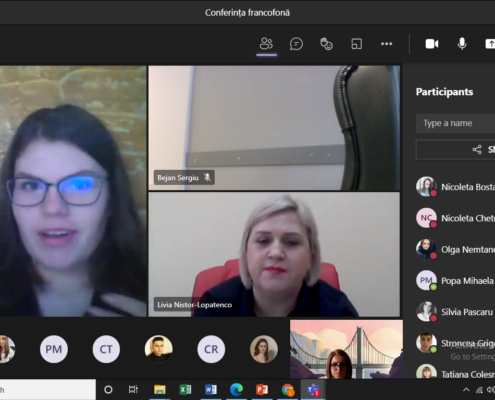495x400 pixels.
Task: Open Excel from the taskbar
Action: (x=185, y=389)
